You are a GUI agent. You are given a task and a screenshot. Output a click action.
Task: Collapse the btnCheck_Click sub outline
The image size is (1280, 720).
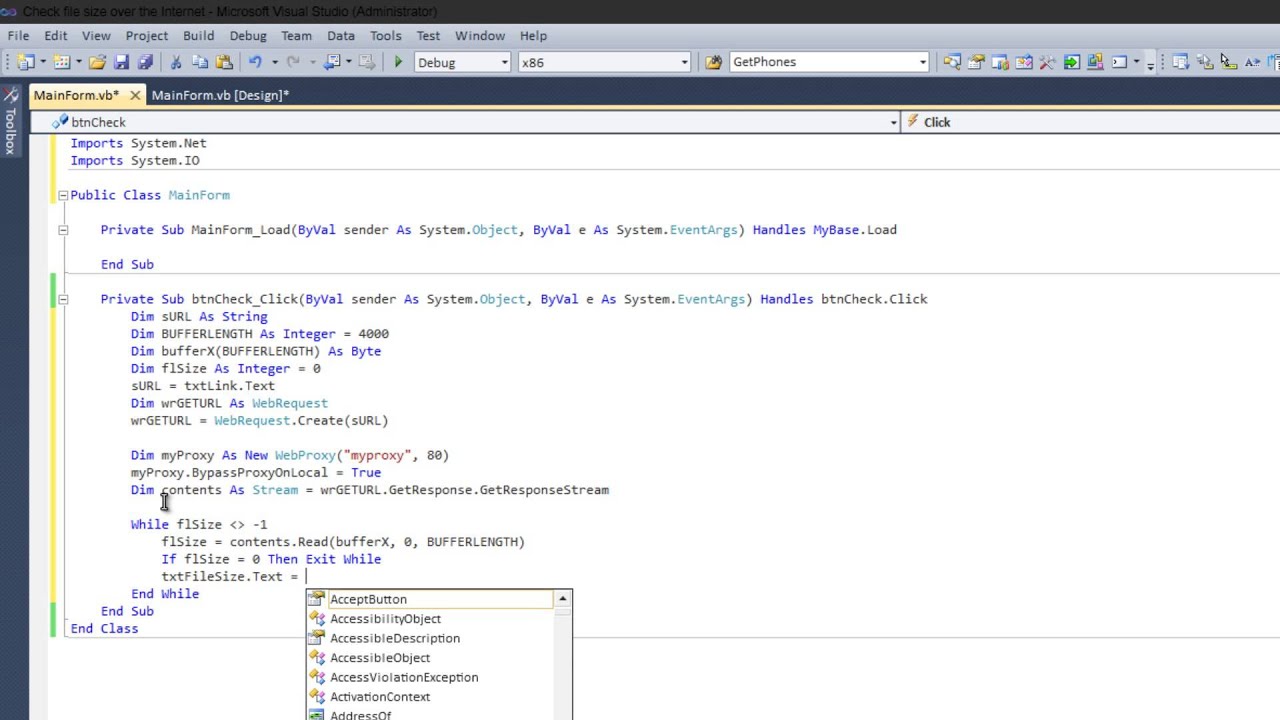[63, 299]
